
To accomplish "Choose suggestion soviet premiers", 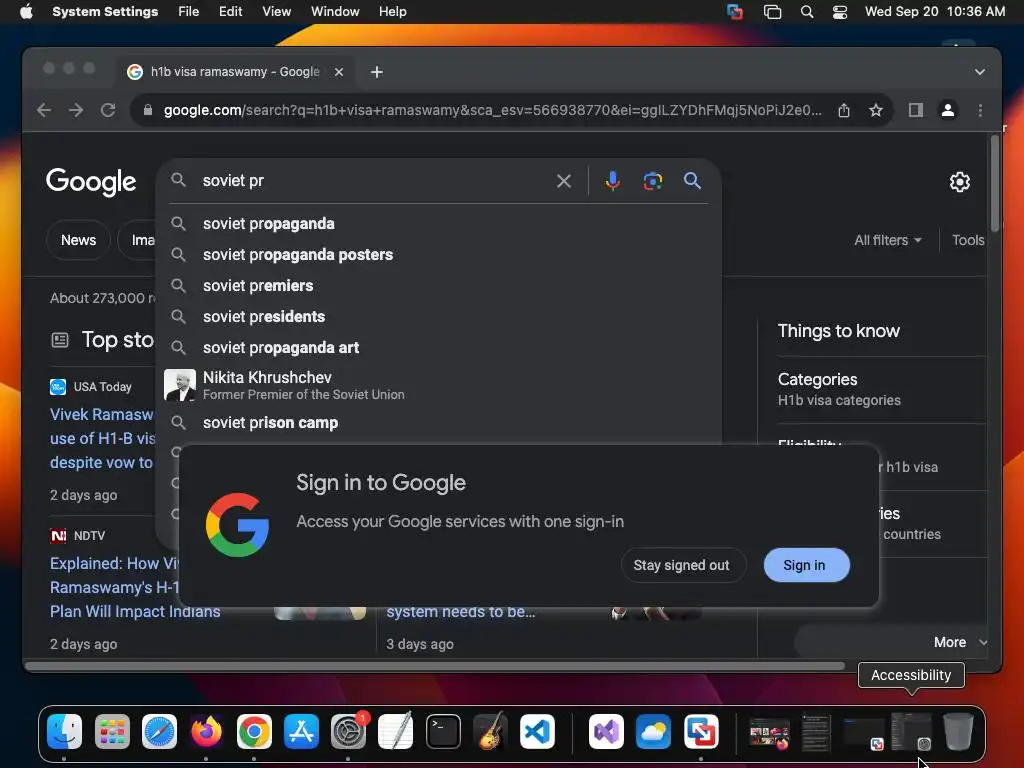I will 438,285.
